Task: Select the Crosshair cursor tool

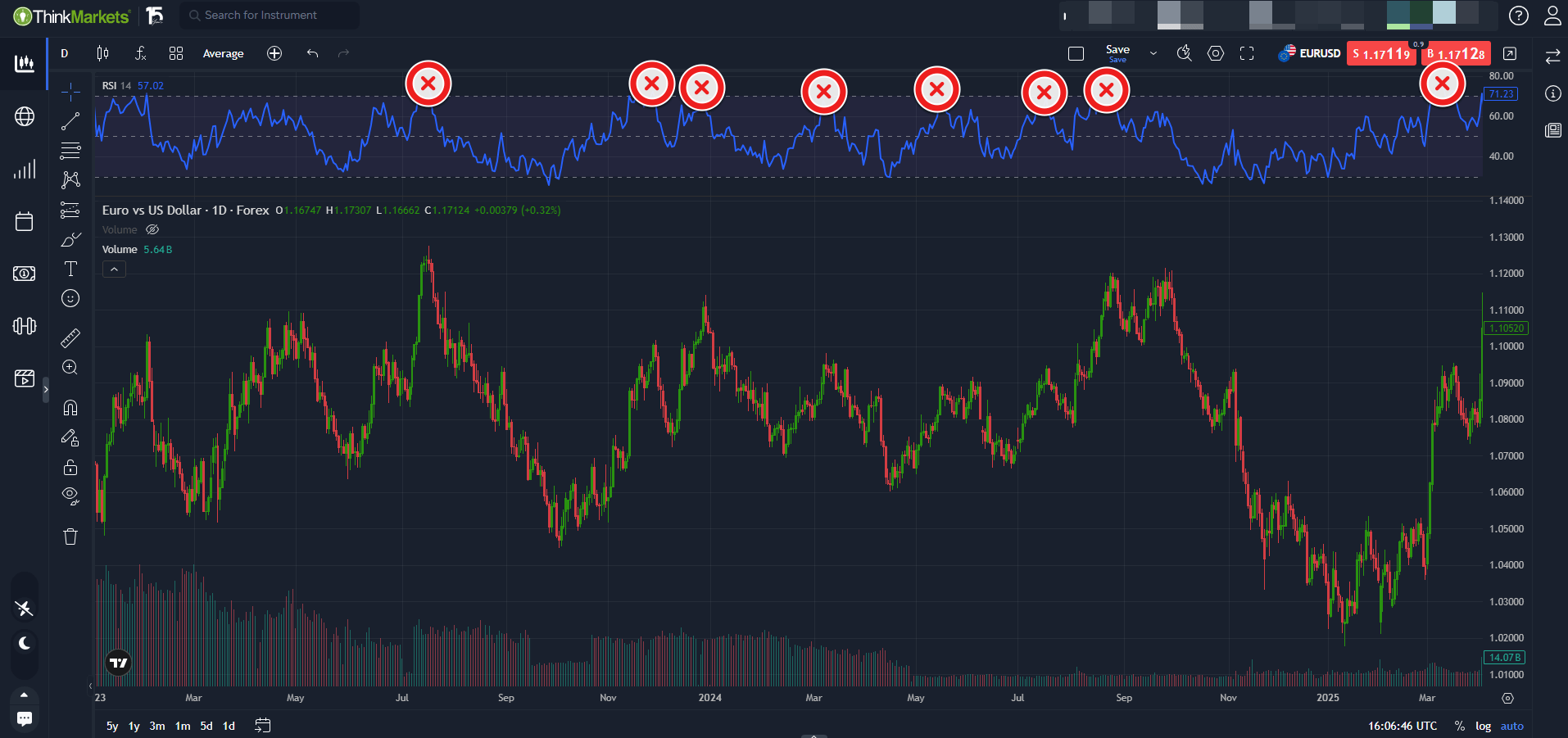Action: coord(70,92)
